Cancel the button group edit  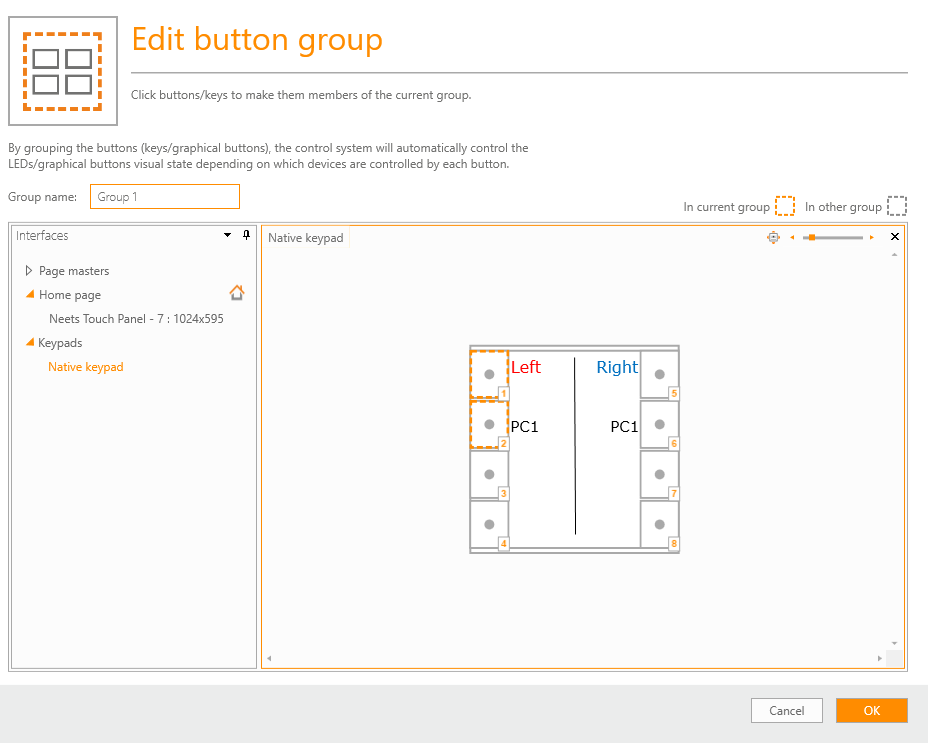click(x=786, y=710)
